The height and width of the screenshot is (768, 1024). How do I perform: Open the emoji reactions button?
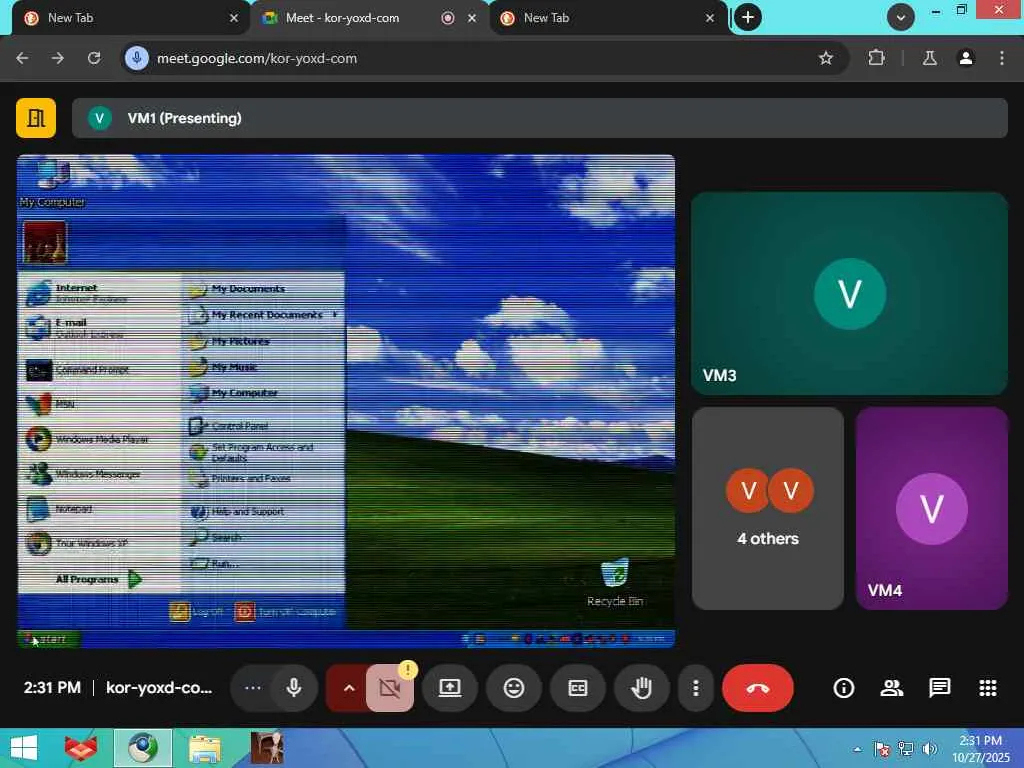514,688
